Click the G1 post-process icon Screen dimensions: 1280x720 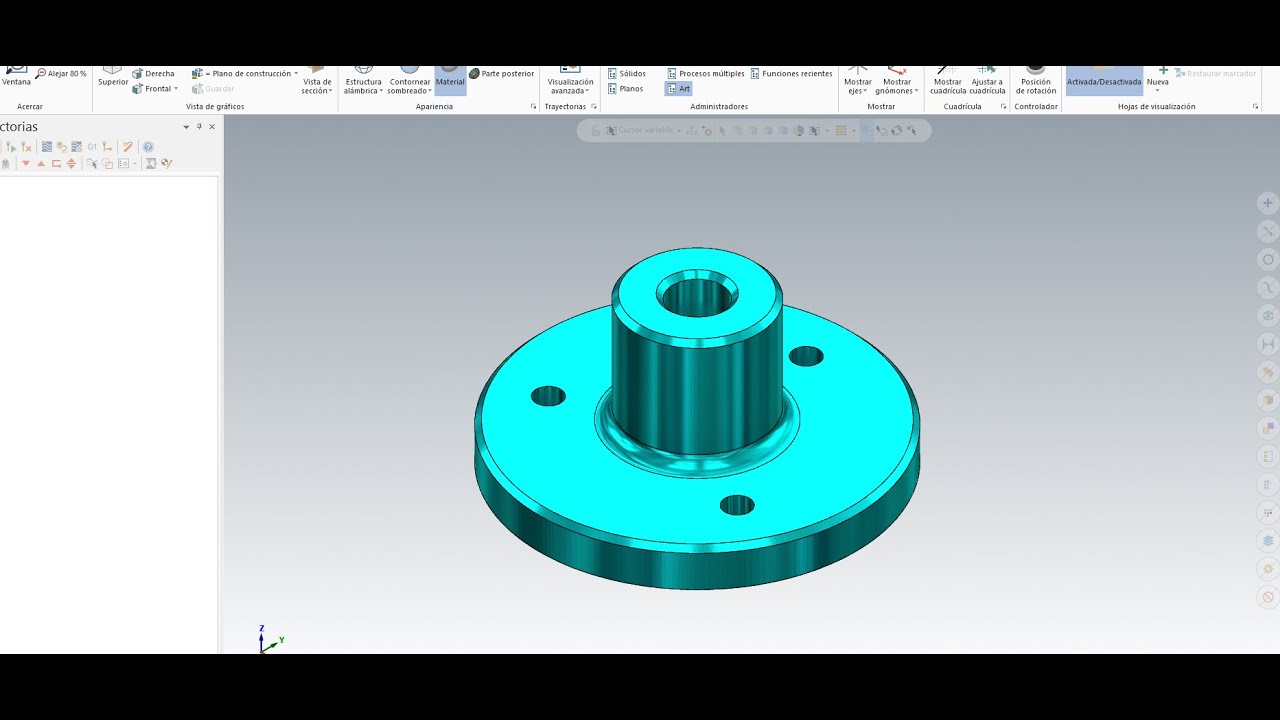pos(92,147)
